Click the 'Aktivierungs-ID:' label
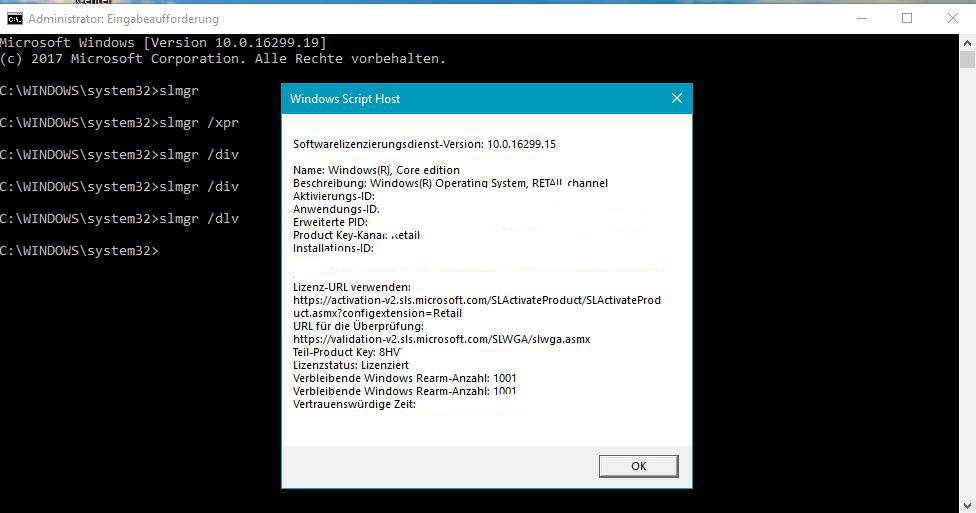 (x=334, y=196)
